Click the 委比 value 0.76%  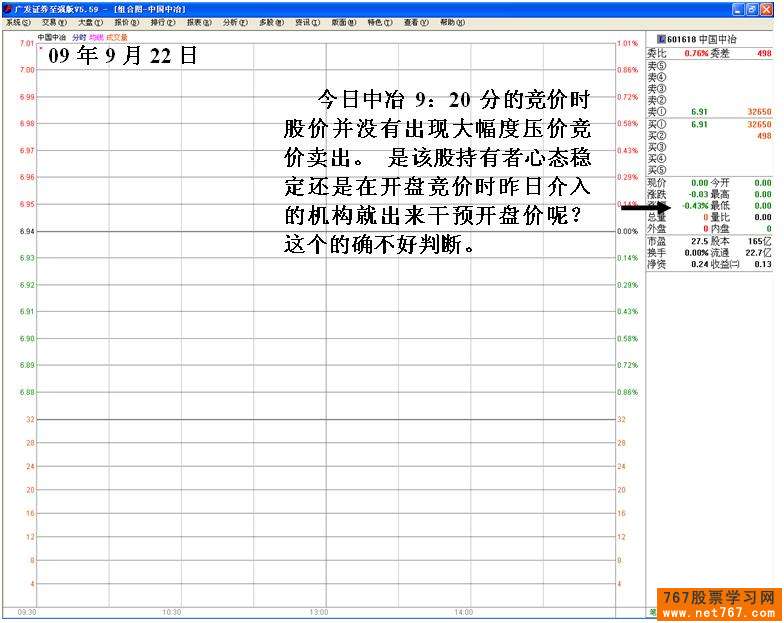696,53
